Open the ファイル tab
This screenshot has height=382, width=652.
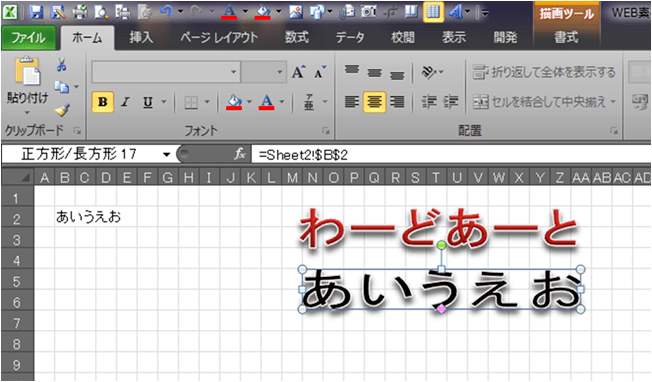(28, 38)
